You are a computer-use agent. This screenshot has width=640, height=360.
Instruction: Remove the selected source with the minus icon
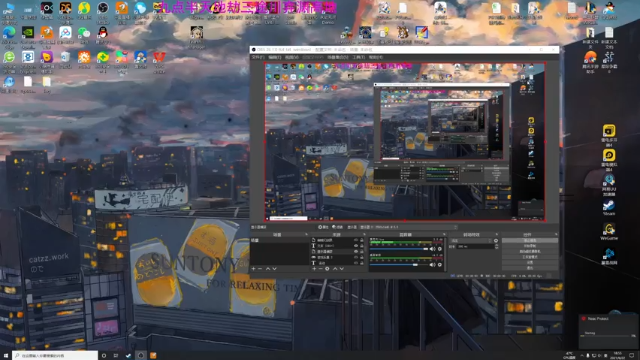point(320,269)
